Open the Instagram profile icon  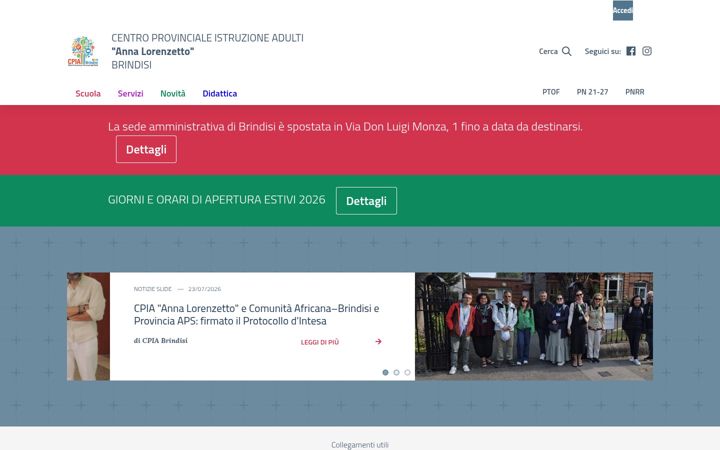pyautogui.click(x=647, y=51)
